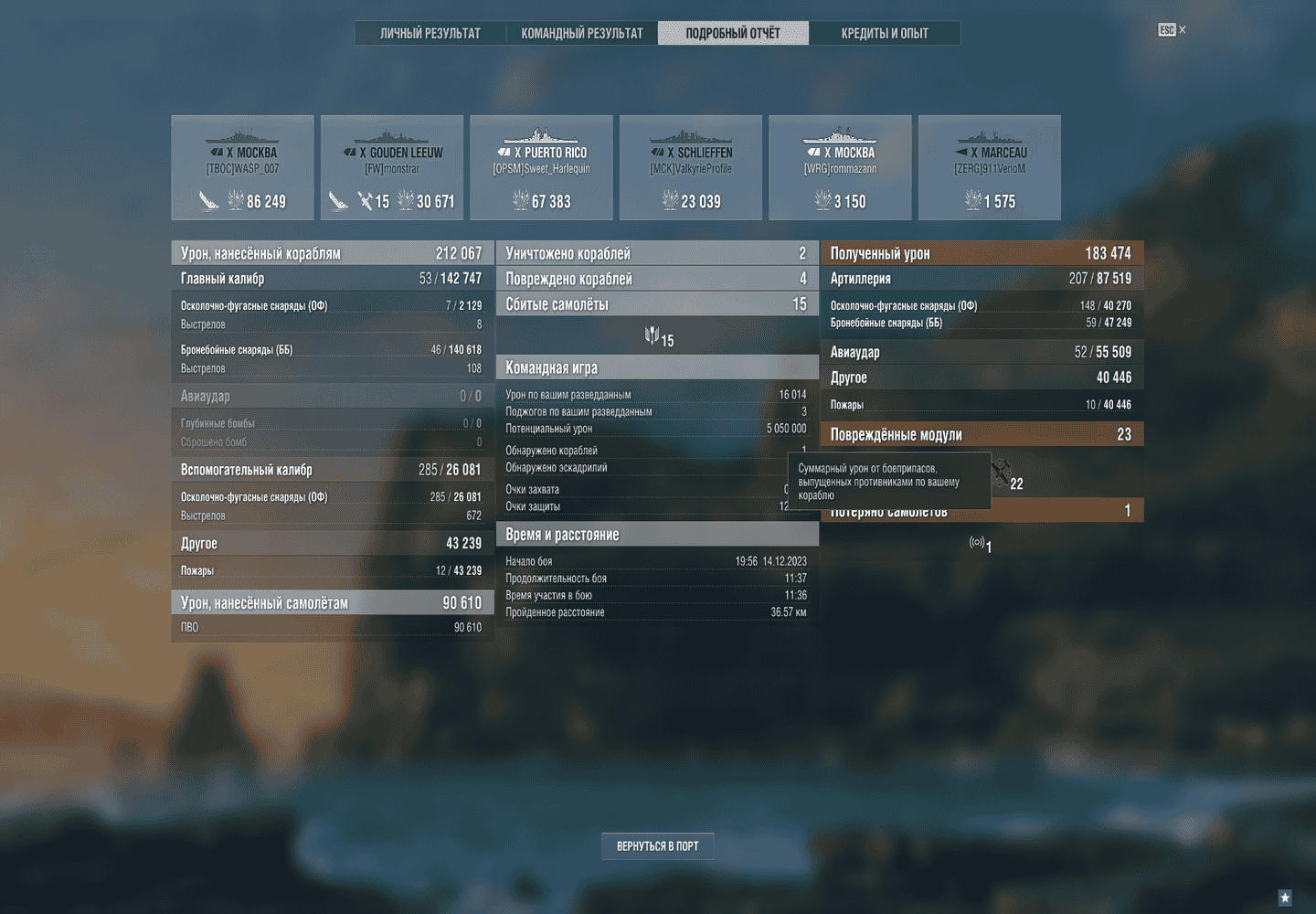This screenshot has width=1316, height=914.
Task: Click the Уничтожено кораблей row
Action: coord(657,253)
